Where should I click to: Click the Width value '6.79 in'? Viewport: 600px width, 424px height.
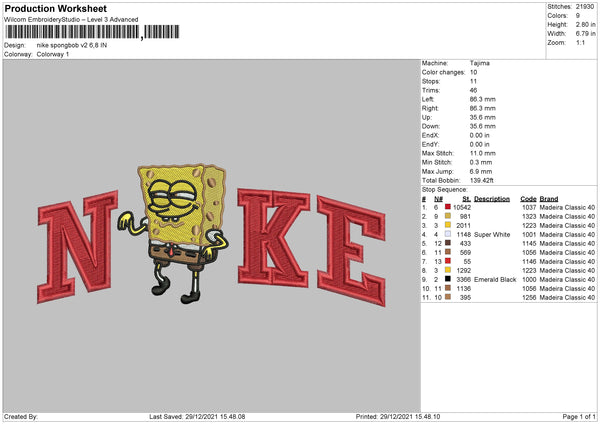pos(585,34)
